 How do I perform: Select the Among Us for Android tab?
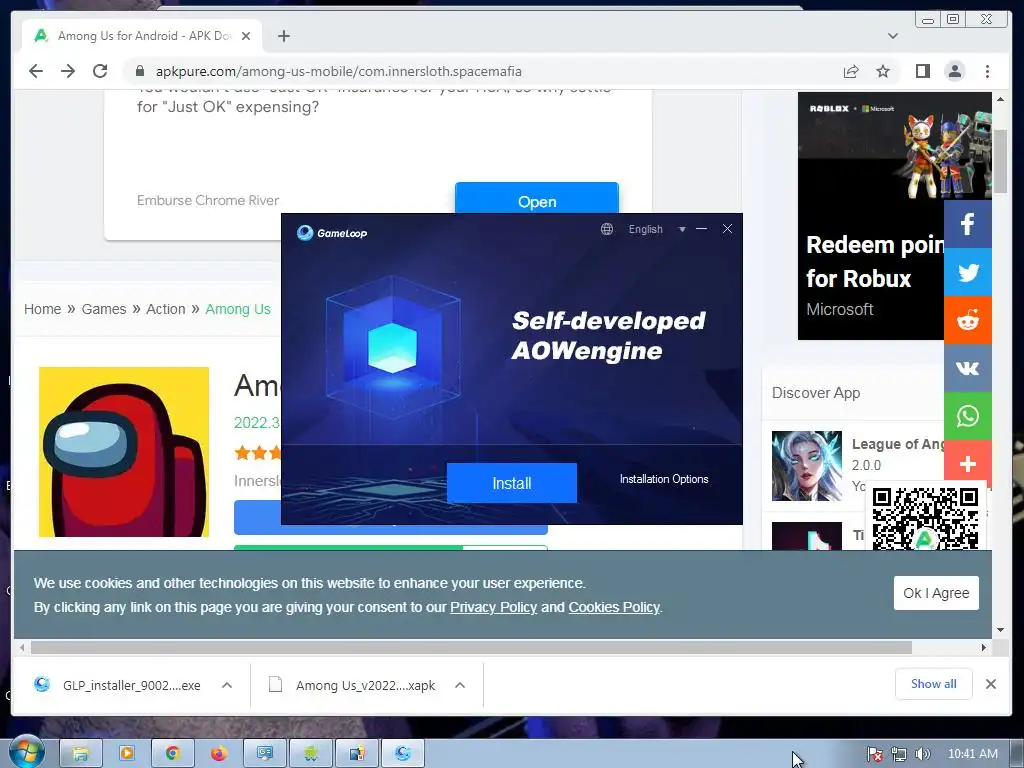tap(142, 36)
